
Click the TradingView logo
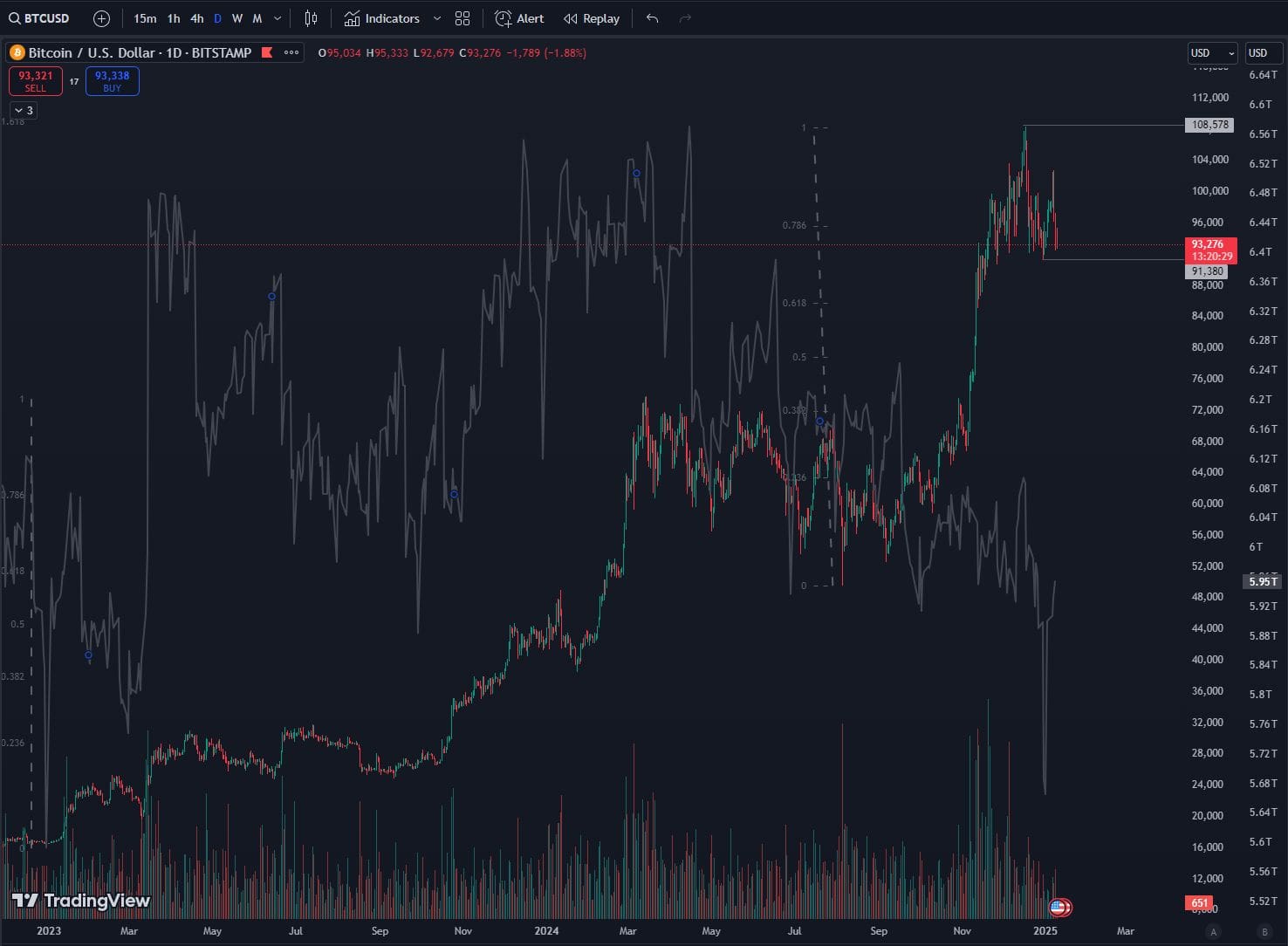(x=80, y=901)
